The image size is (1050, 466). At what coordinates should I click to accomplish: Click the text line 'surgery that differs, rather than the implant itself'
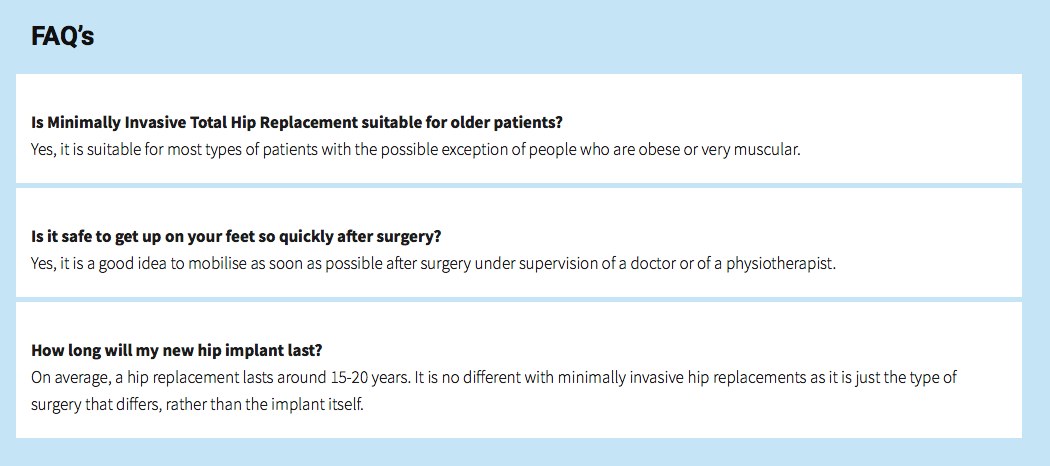coord(197,404)
